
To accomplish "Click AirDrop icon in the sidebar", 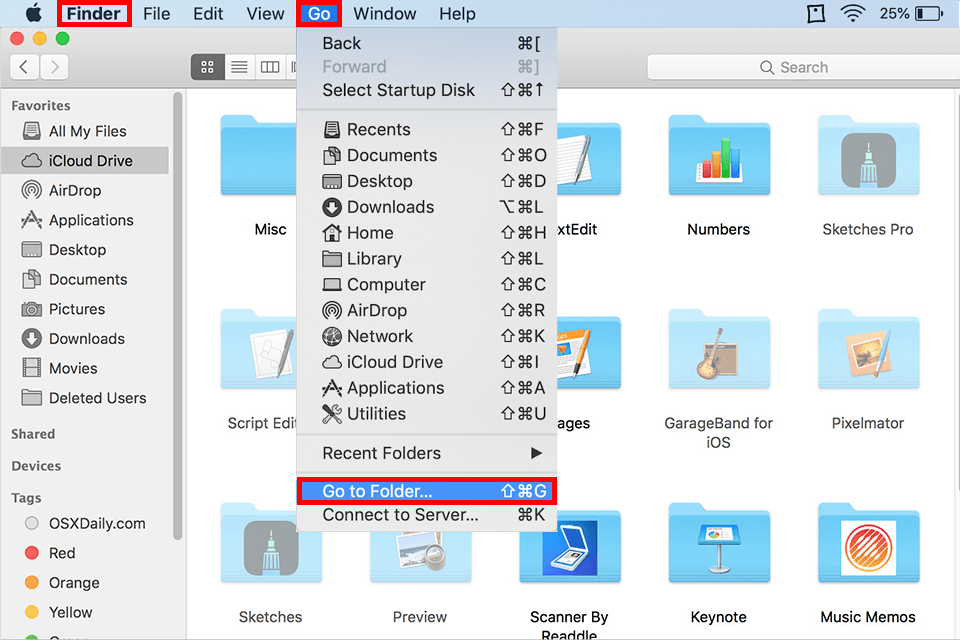I will coord(32,190).
